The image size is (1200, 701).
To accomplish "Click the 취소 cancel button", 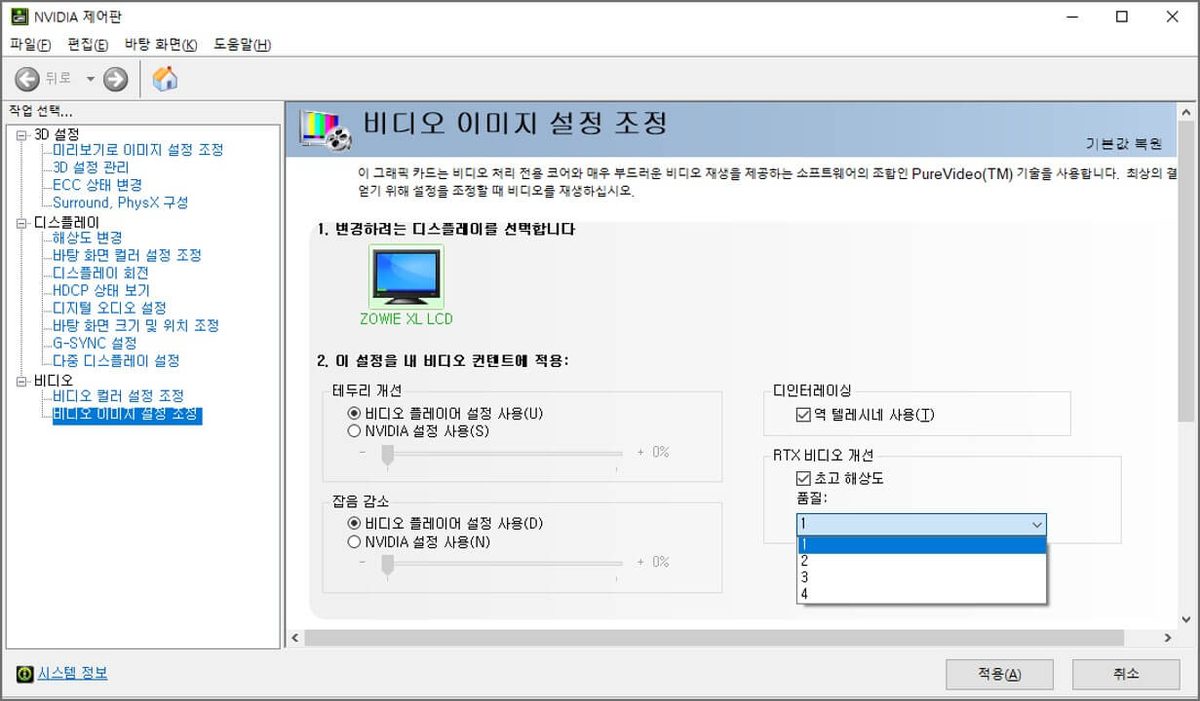I will (x=1125, y=674).
